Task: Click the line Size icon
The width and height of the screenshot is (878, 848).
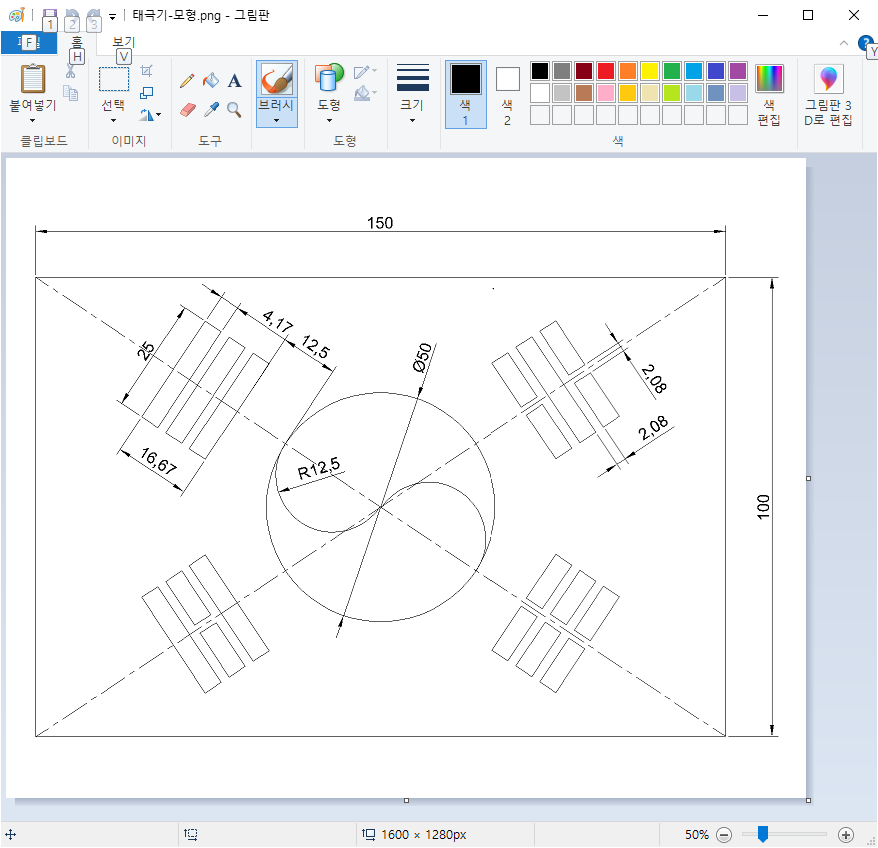Action: pos(413,77)
